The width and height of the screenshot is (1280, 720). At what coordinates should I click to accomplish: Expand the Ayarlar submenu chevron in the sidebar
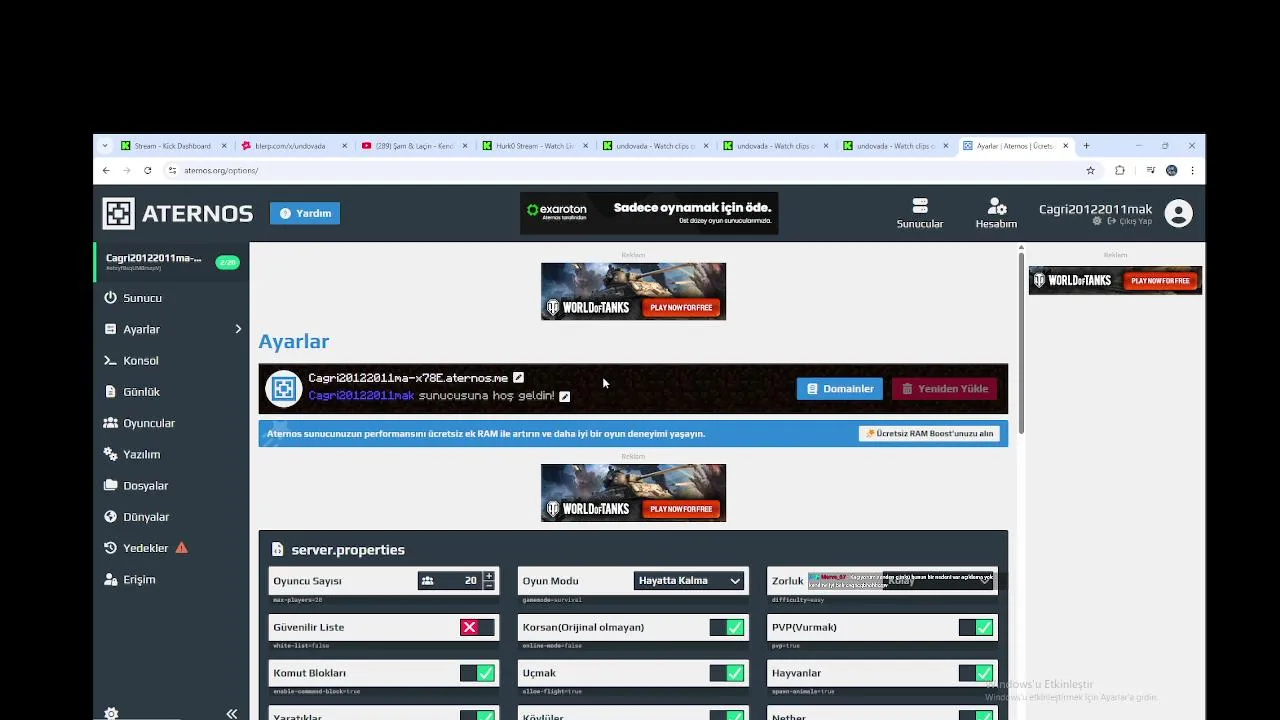238,329
